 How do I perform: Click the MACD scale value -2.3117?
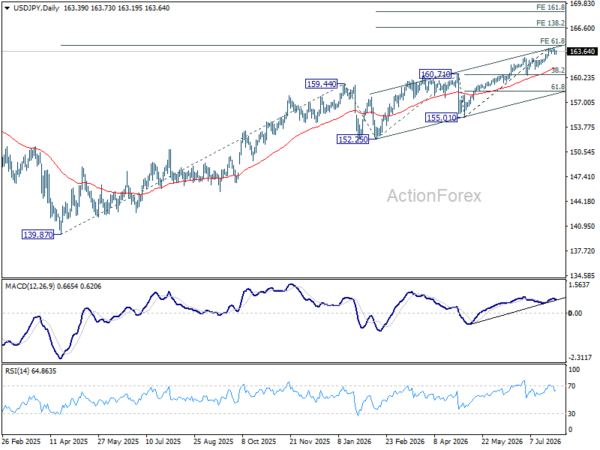coord(580,357)
